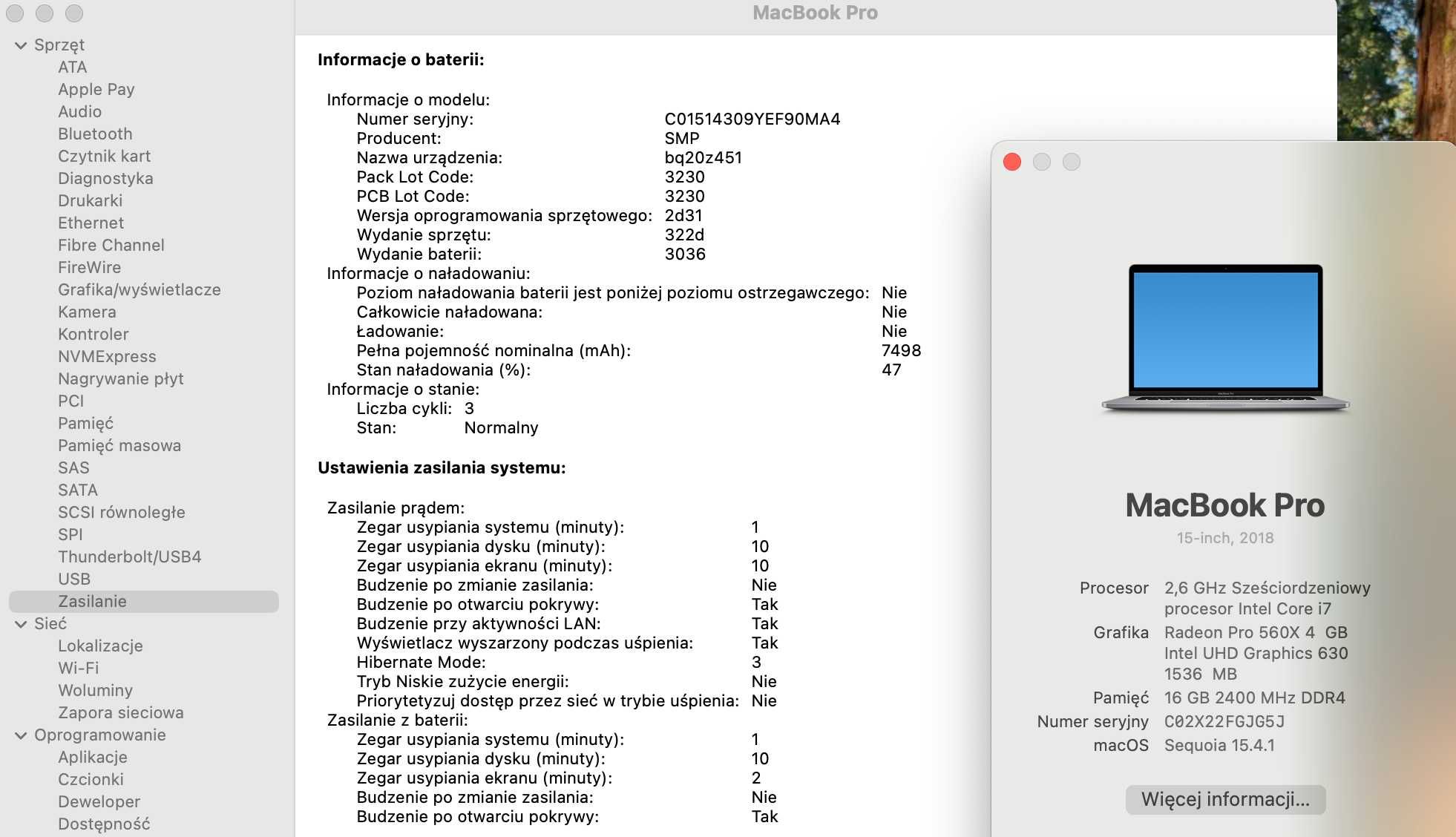Click the 16 GB 2400 MHz DDR4 text
The height and width of the screenshot is (837, 1456).
[1255, 697]
